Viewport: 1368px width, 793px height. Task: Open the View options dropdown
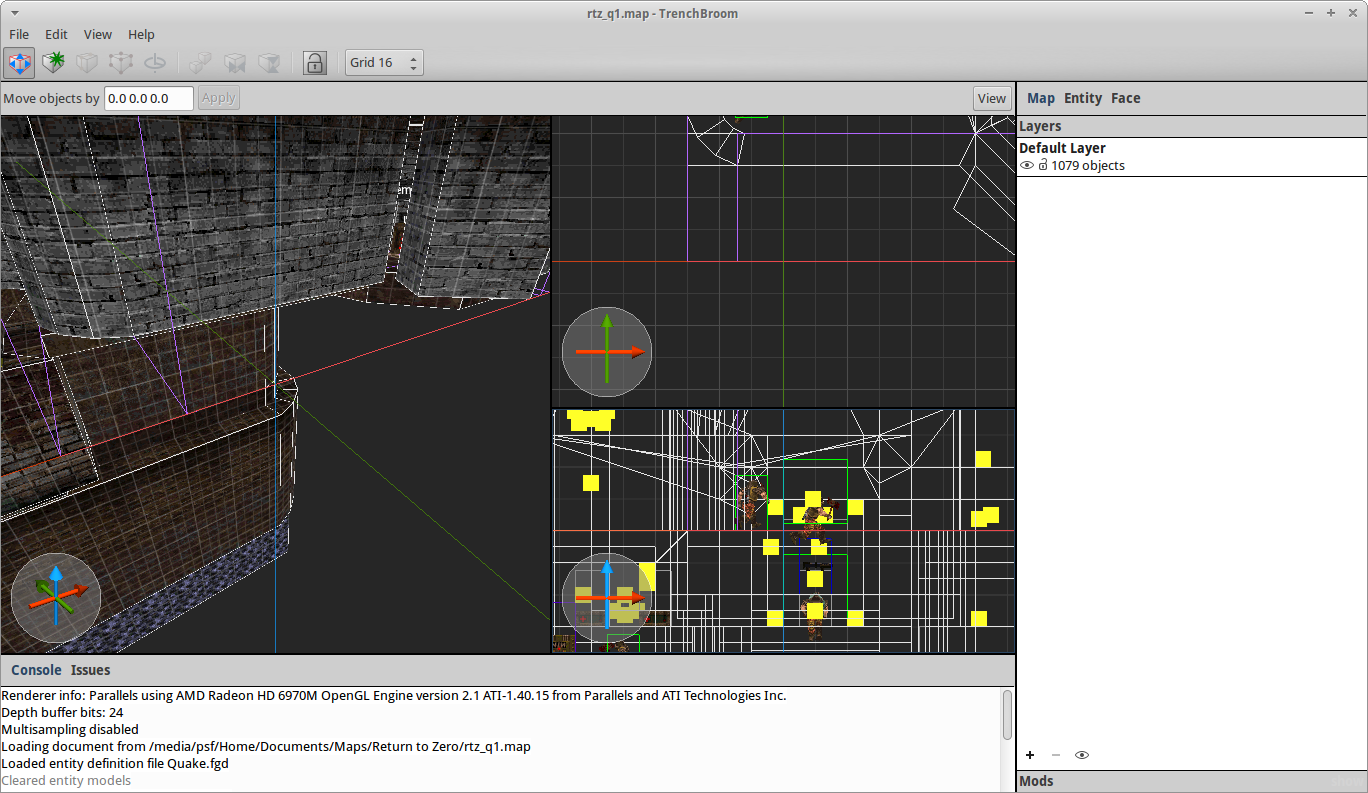[x=991, y=98]
